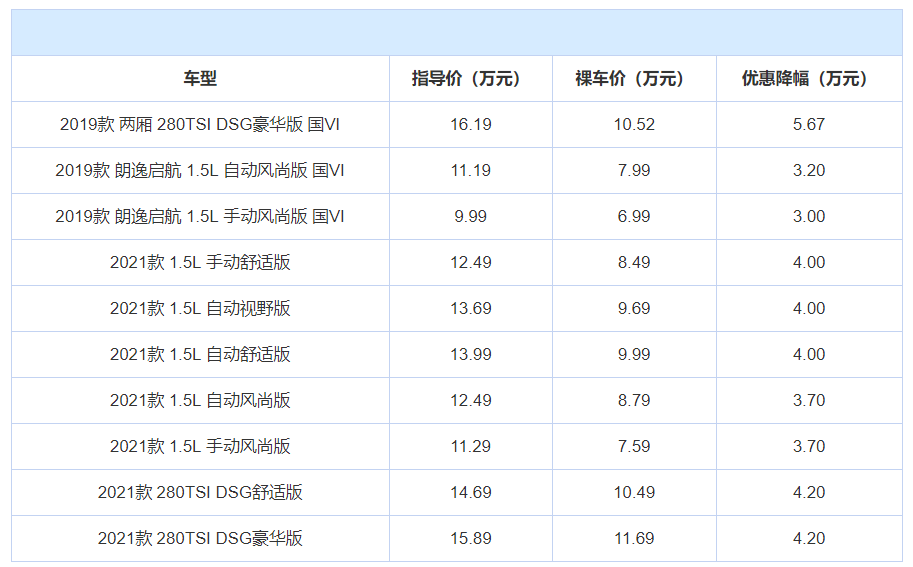This screenshot has width=913, height=567.
Task: Click bare car price 10.49
Action: point(634,492)
